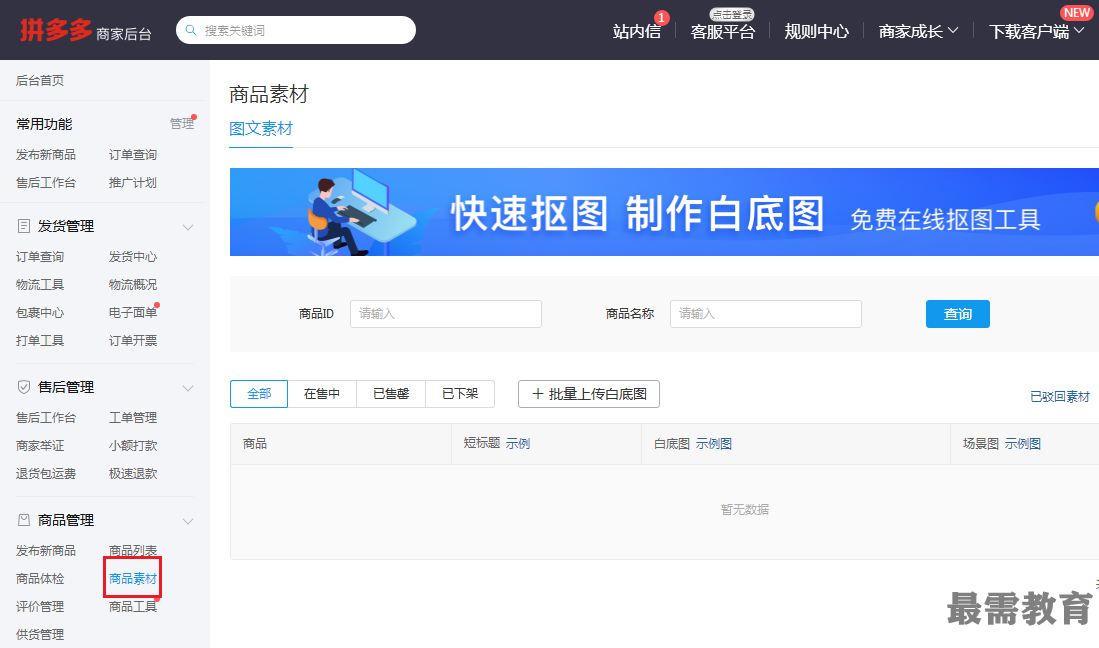The width and height of the screenshot is (1099, 648).
Task: Open 站内信 in top bar
Action: click(636, 32)
